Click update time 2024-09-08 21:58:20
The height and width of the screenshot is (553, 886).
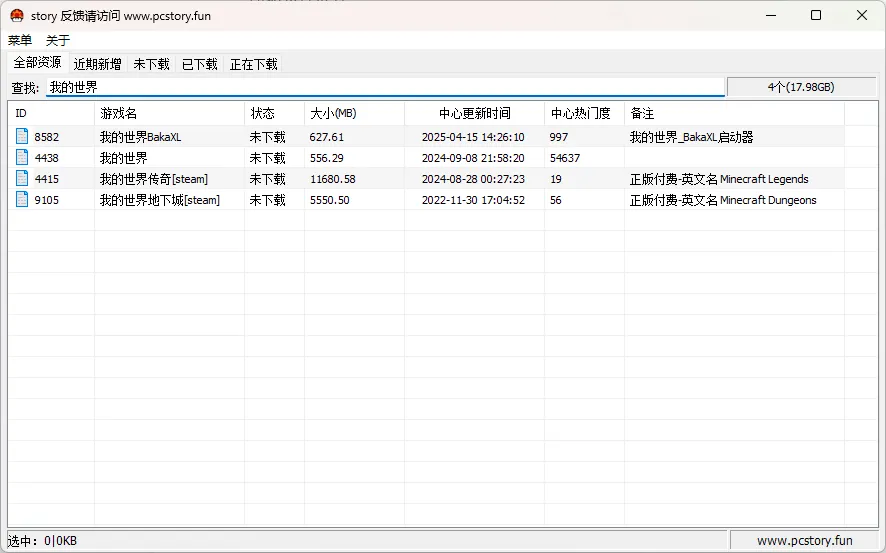(473, 158)
